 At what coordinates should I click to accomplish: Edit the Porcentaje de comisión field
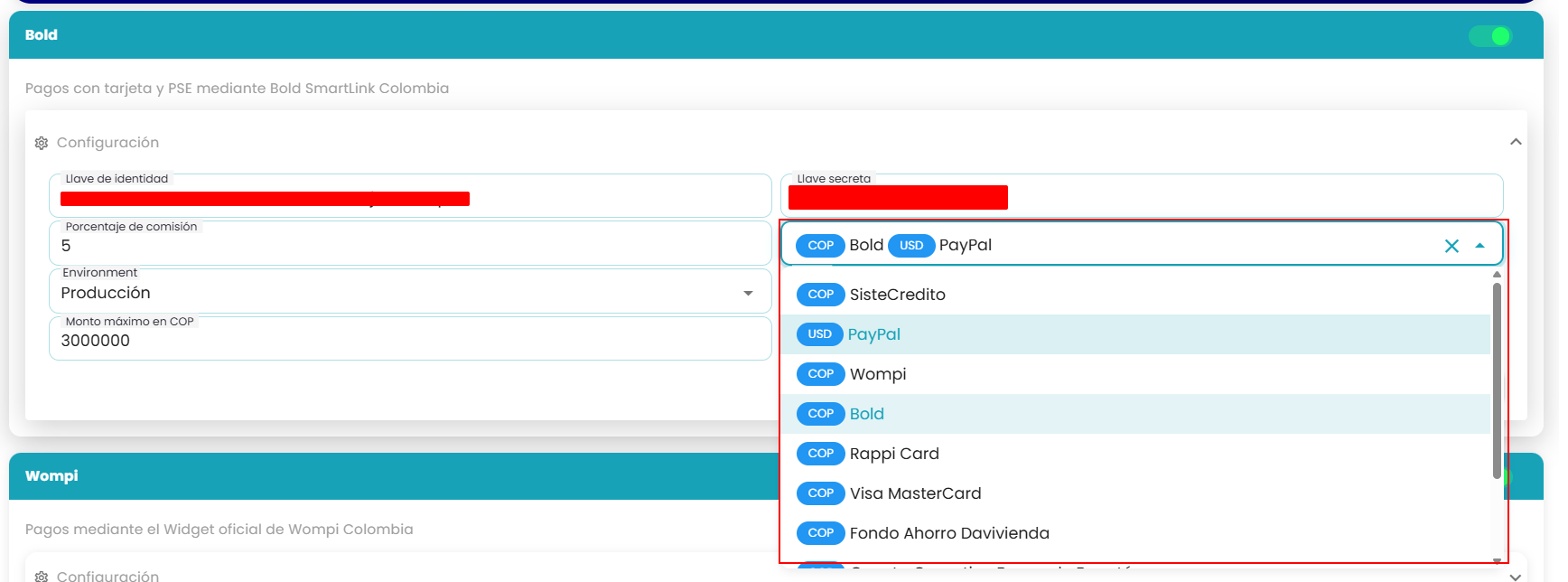pyautogui.click(x=410, y=243)
